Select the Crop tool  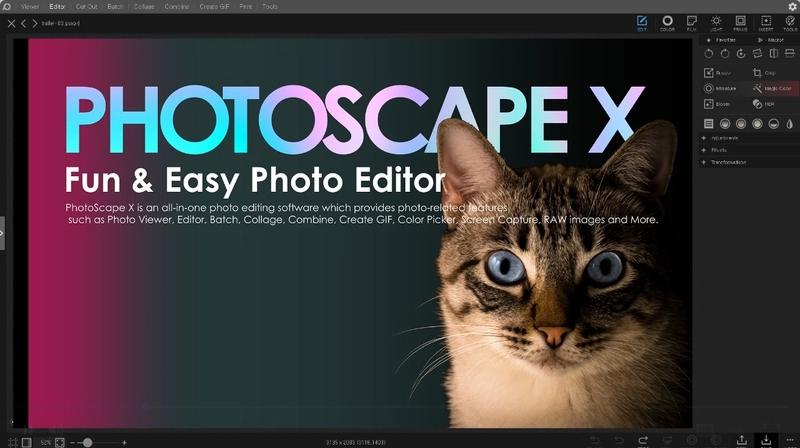[764, 73]
